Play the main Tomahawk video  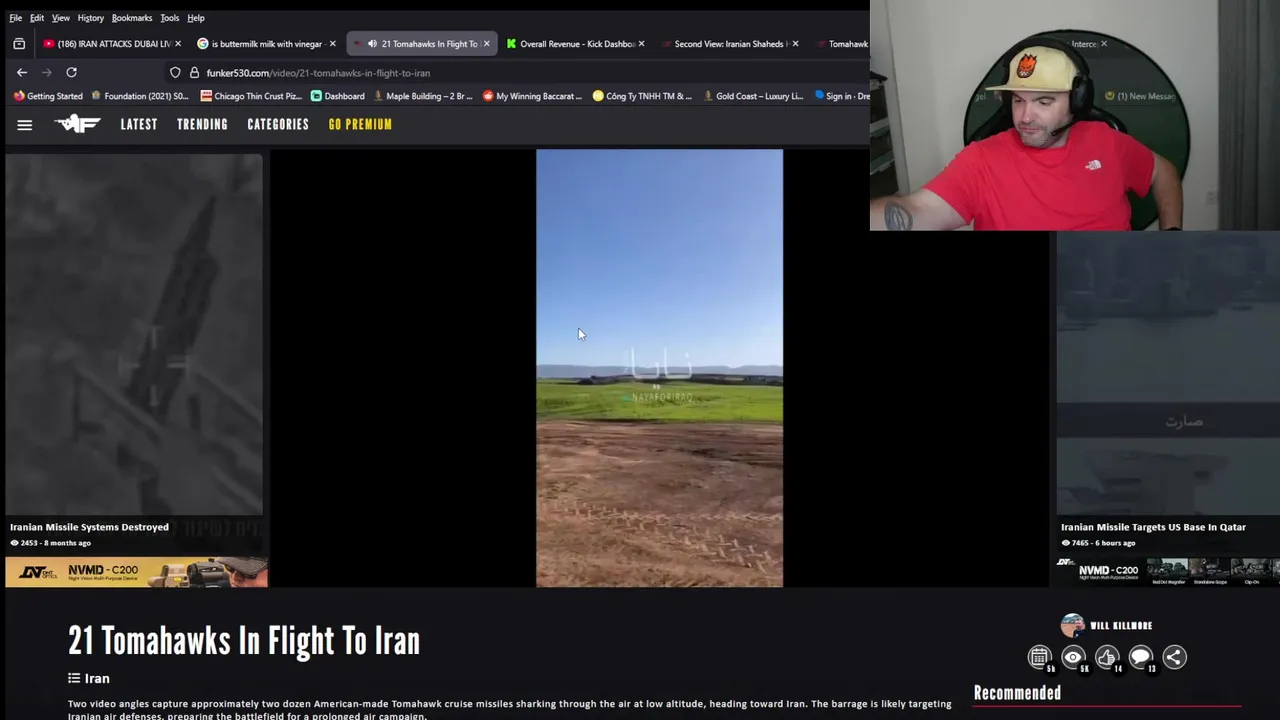point(659,368)
